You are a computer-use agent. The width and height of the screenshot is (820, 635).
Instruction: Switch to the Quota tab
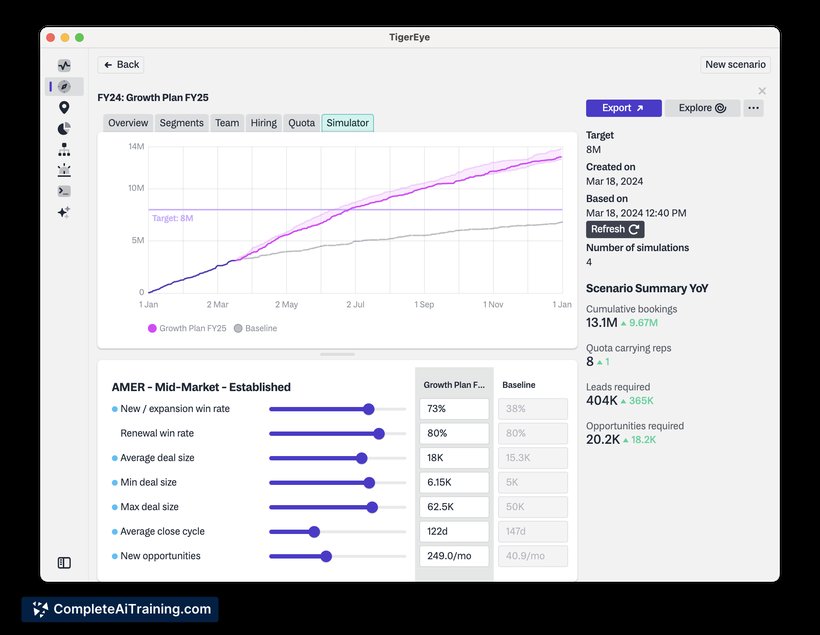coord(302,123)
